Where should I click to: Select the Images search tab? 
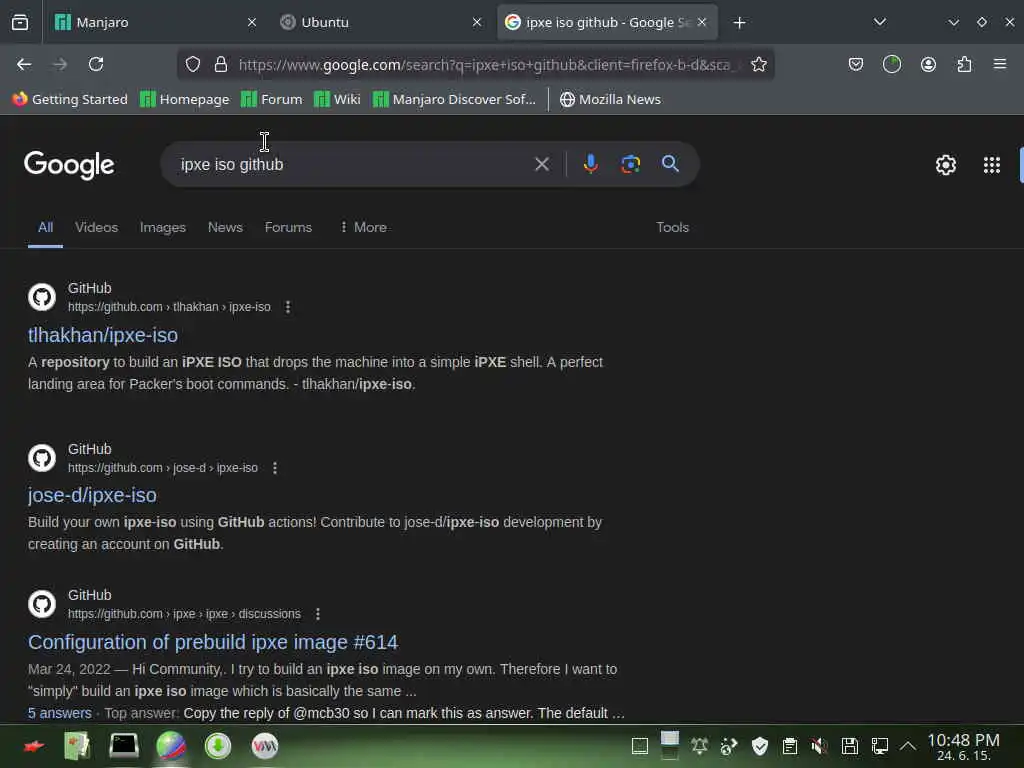[163, 227]
